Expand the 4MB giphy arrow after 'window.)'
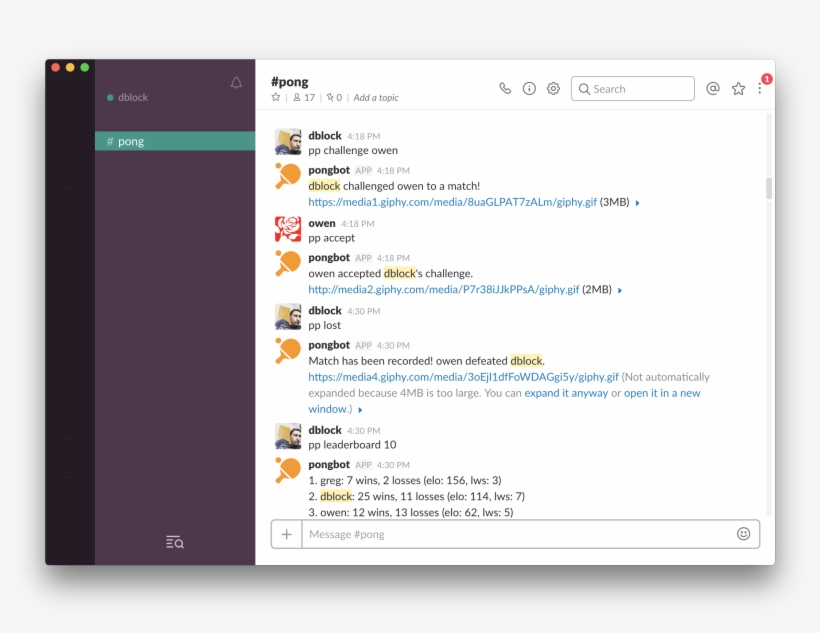820x633 pixels. (x=360, y=410)
